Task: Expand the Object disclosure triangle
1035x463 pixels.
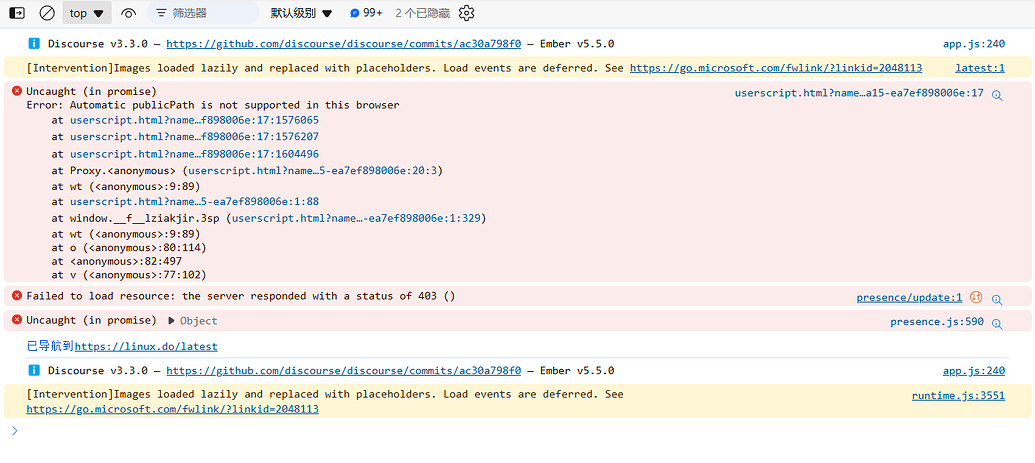Action: coord(171,320)
